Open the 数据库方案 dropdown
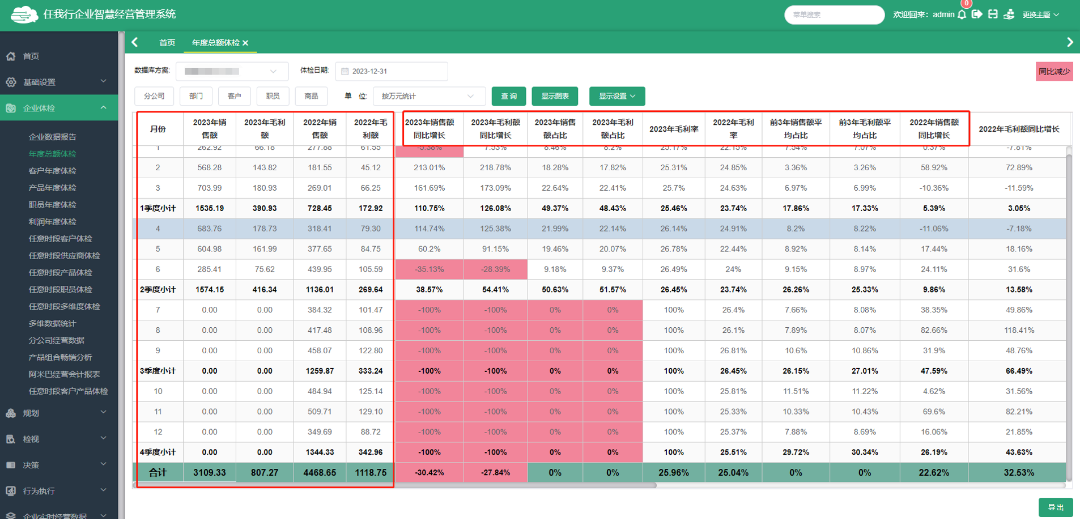This screenshot has width=1080, height=519. [232, 72]
